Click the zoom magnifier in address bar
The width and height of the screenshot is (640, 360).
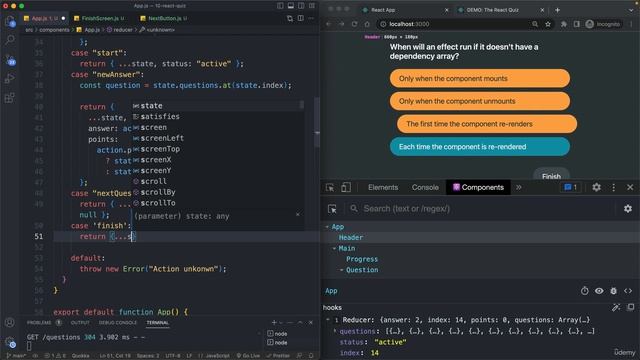[535, 24]
